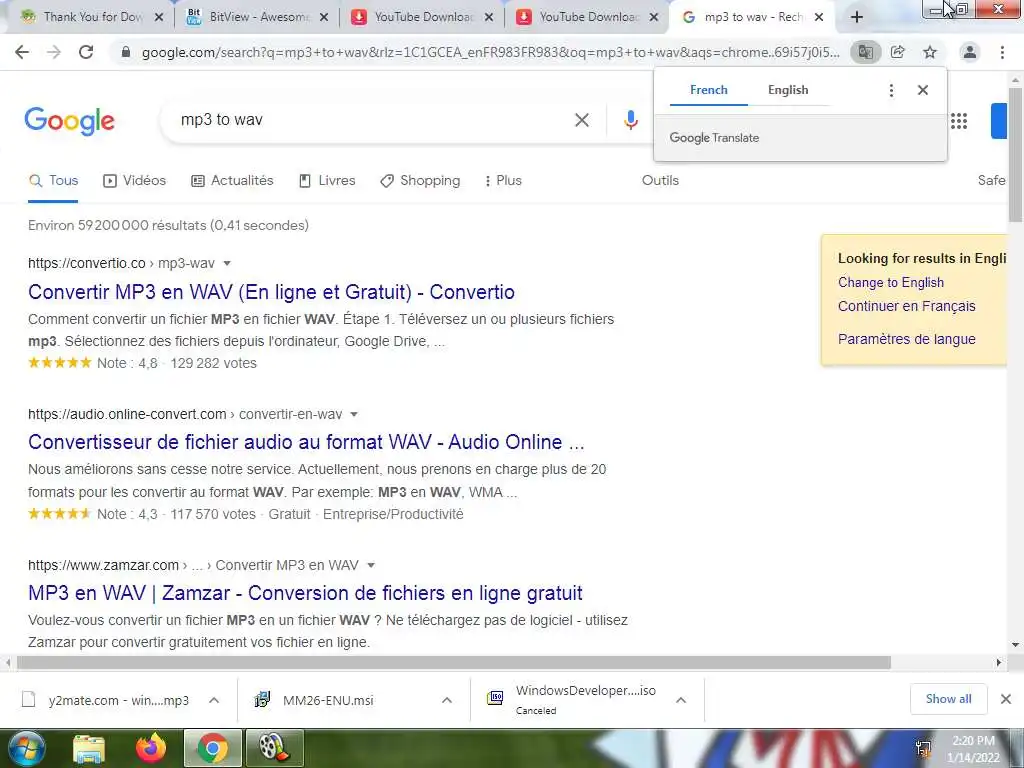
Task: Expand options arrow beside audio.online-convert.com URL
Action: tap(354, 415)
